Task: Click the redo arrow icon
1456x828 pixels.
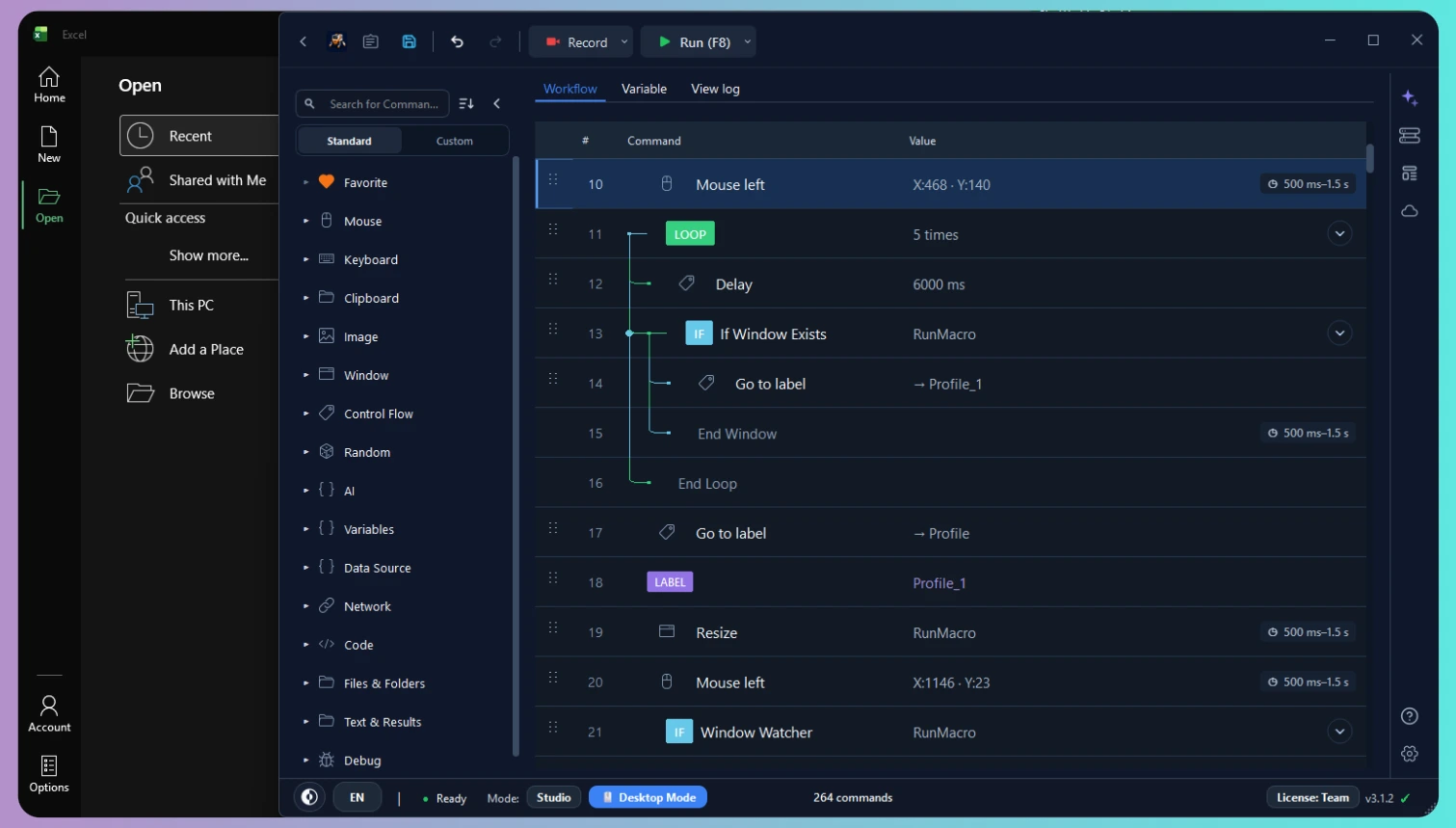Action: pyautogui.click(x=495, y=41)
